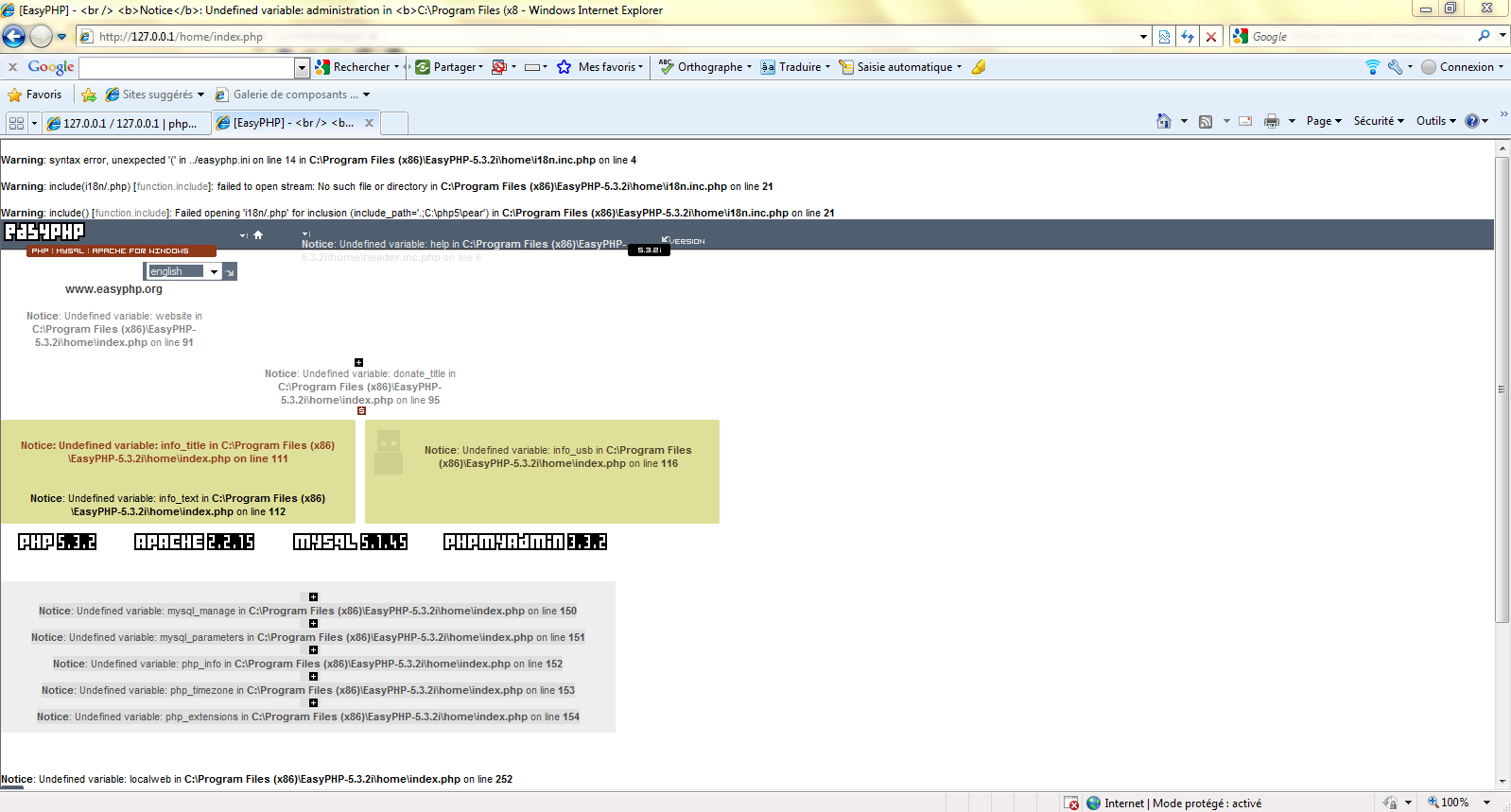Go back with the browser Back arrow
1511x812 pixels.
(14, 37)
